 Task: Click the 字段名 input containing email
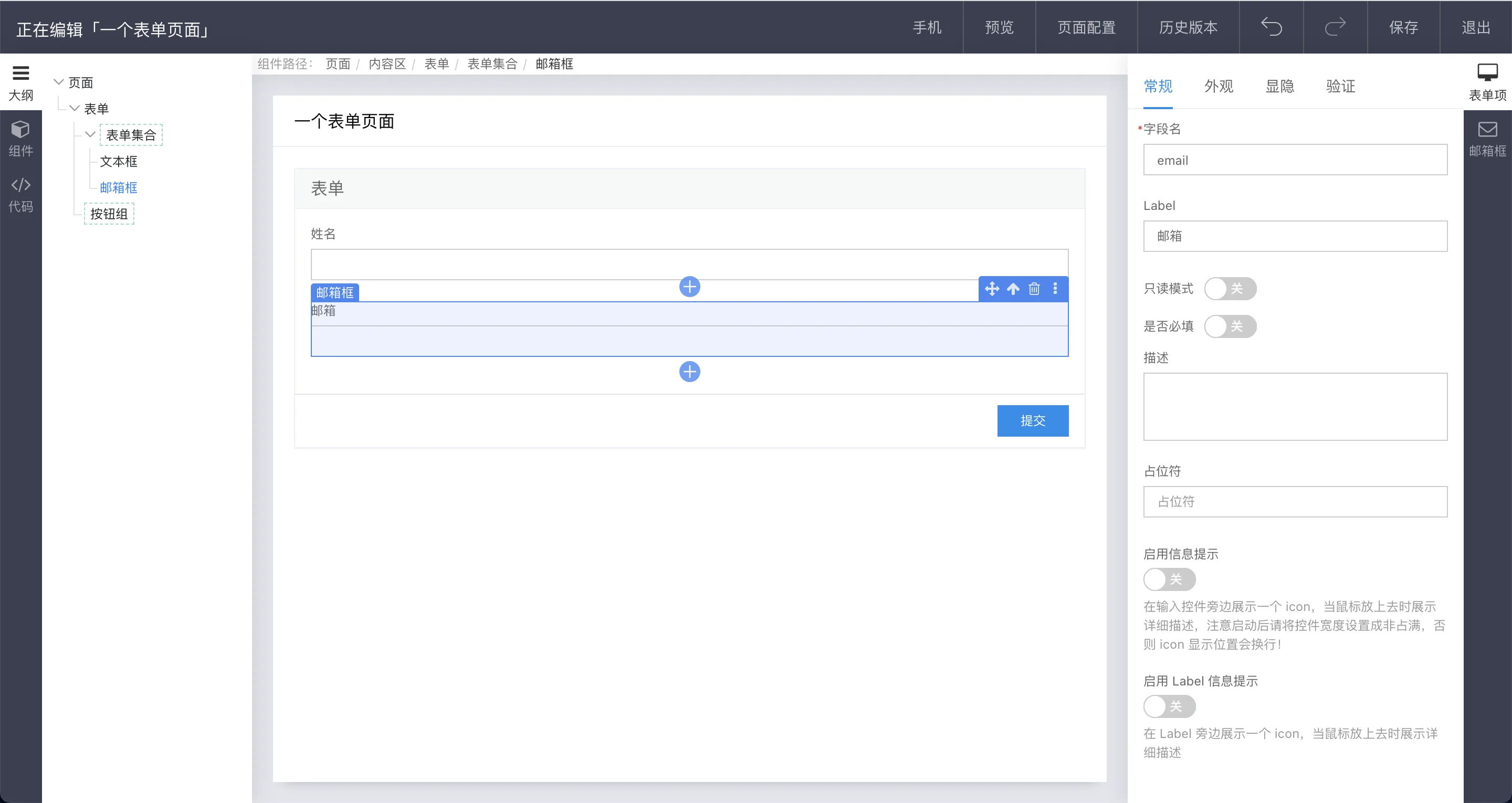click(x=1295, y=160)
